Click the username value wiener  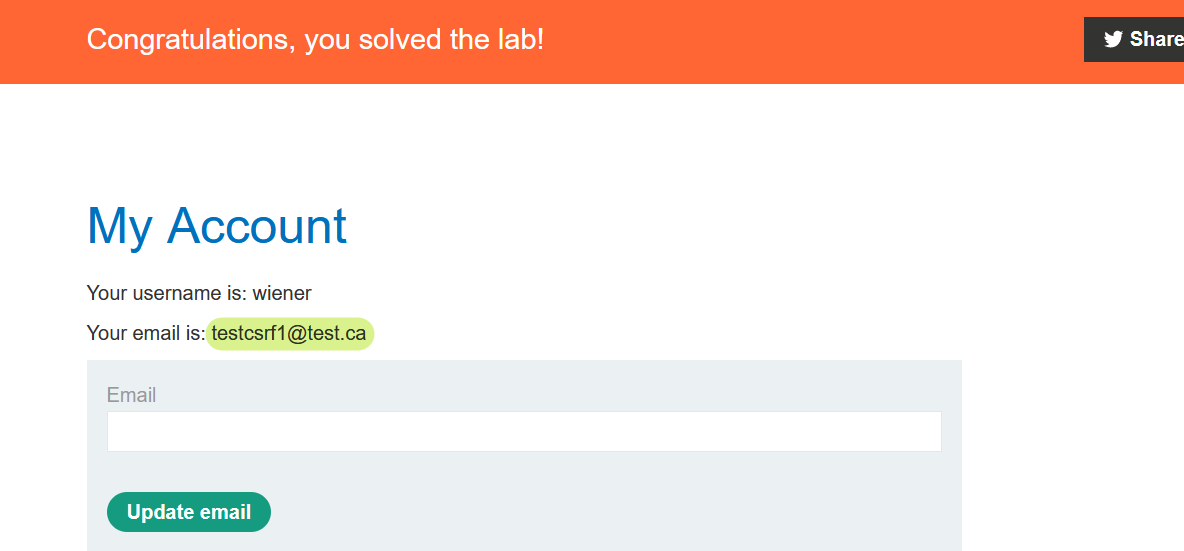pos(282,293)
